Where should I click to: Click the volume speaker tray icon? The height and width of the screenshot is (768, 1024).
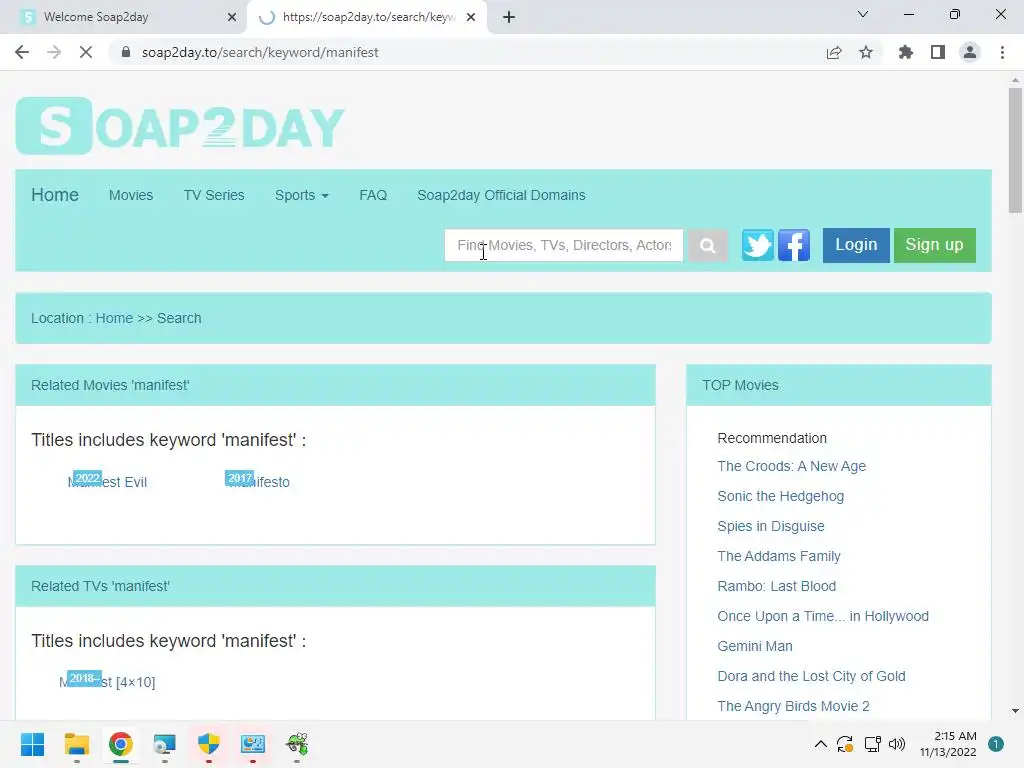click(x=897, y=744)
